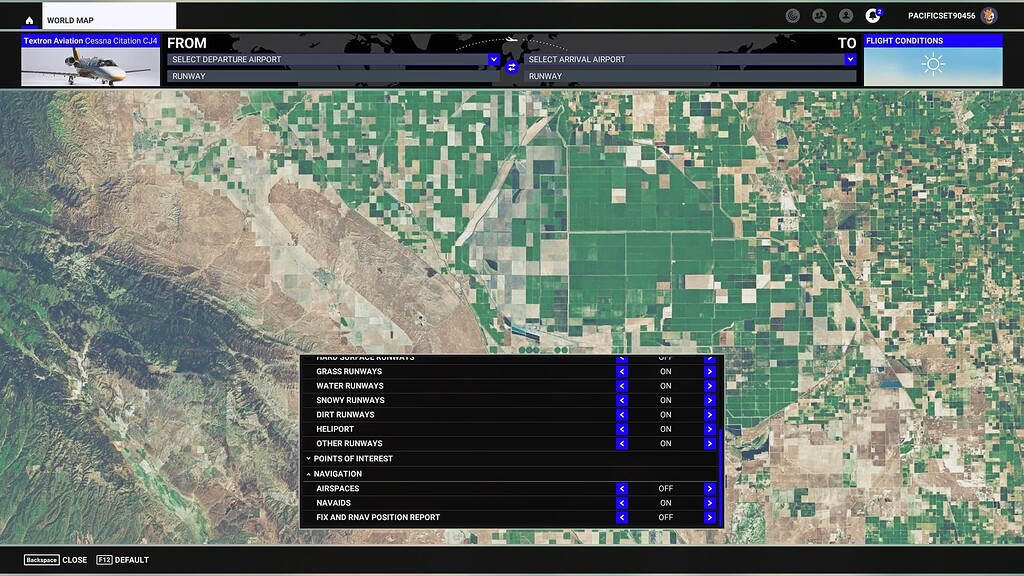Open the notifications bell with badge
1024x576 pixels.
[x=875, y=14]
